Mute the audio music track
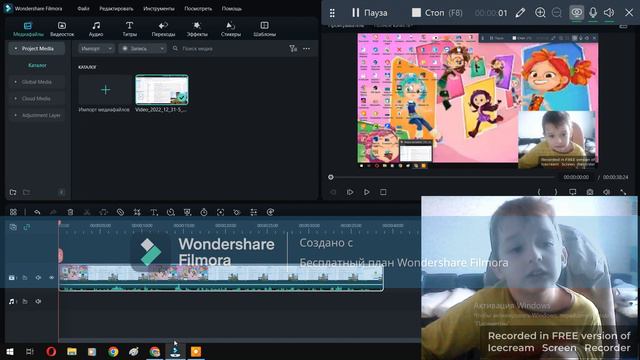 (38, 302)
